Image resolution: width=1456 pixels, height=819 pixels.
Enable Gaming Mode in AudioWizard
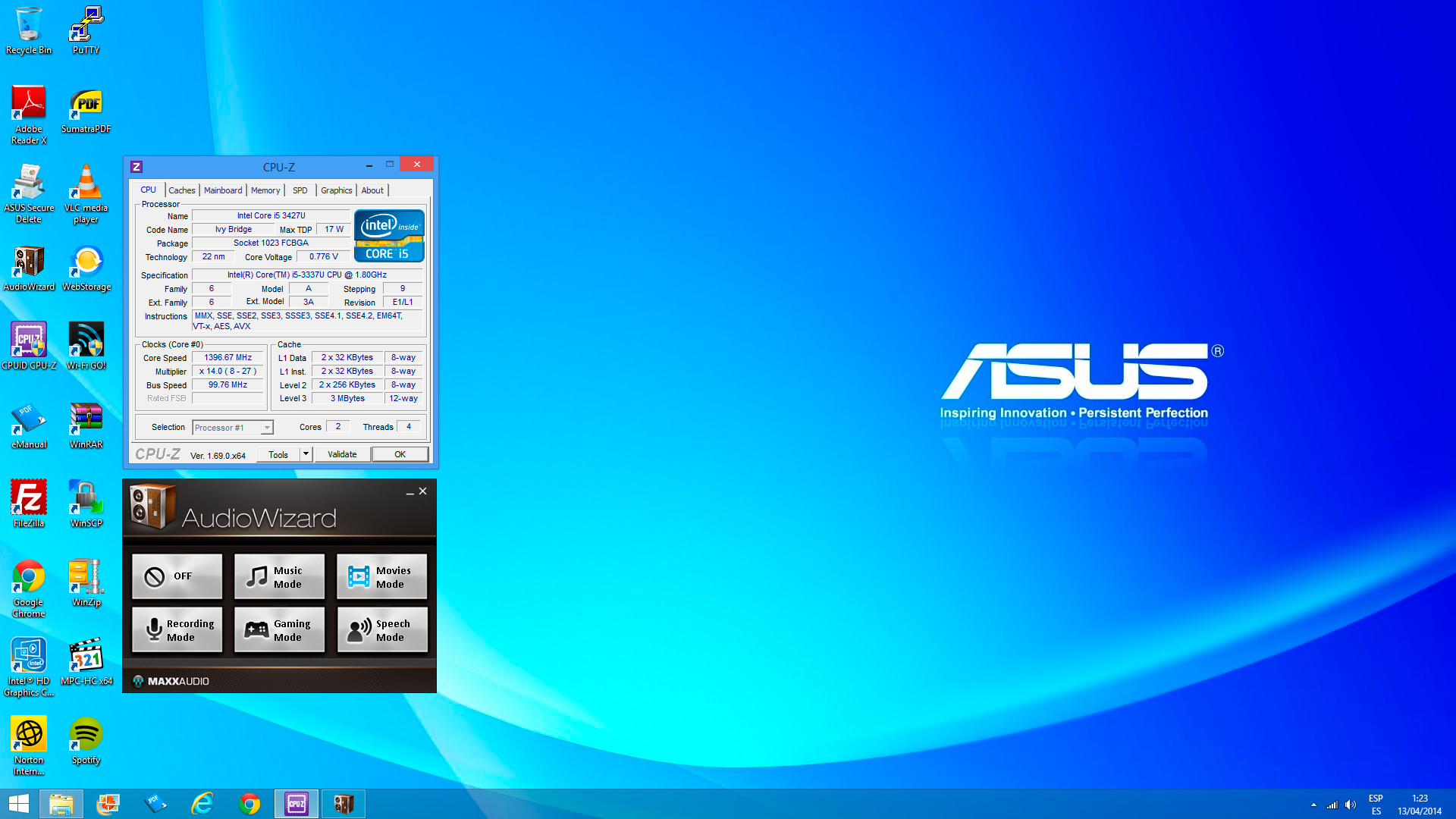[279, 629]
